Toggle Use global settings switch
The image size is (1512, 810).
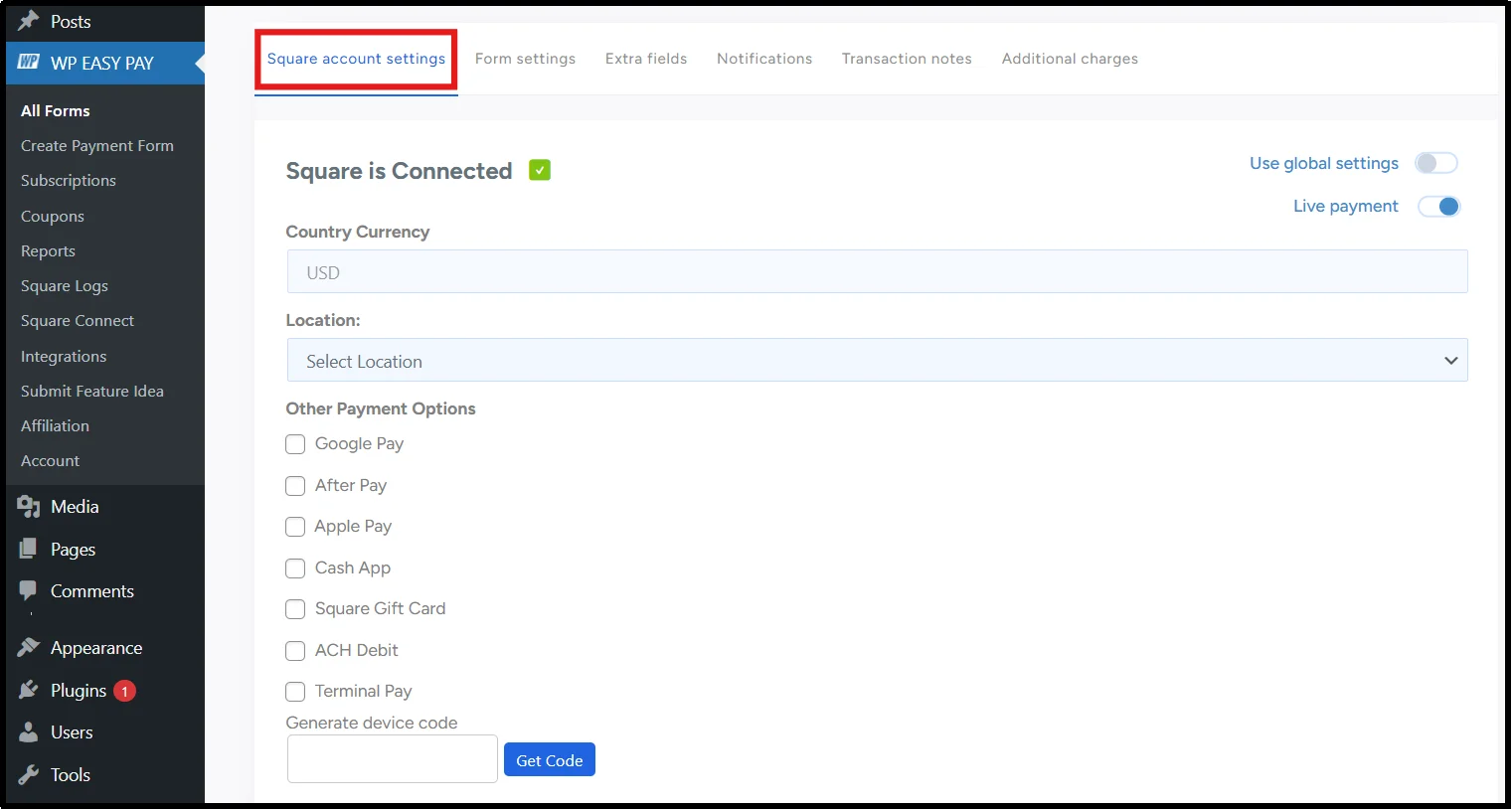click(1436, 163)
